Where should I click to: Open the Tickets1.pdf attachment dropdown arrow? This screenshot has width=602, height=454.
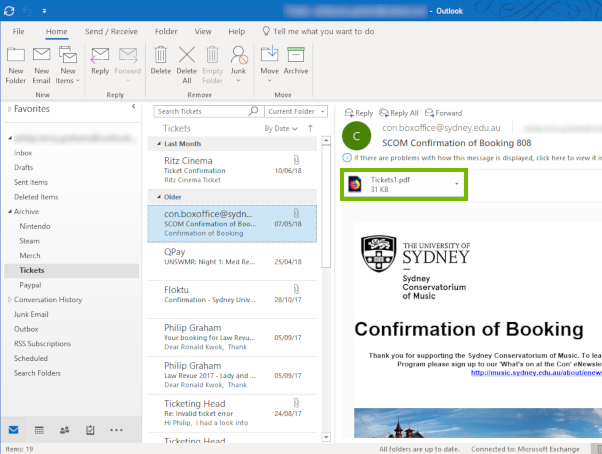point(457,184)
